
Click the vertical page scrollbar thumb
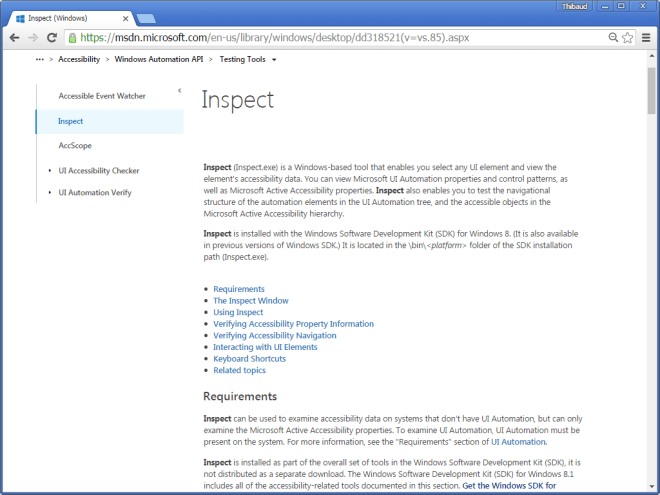tap(652, 95)
